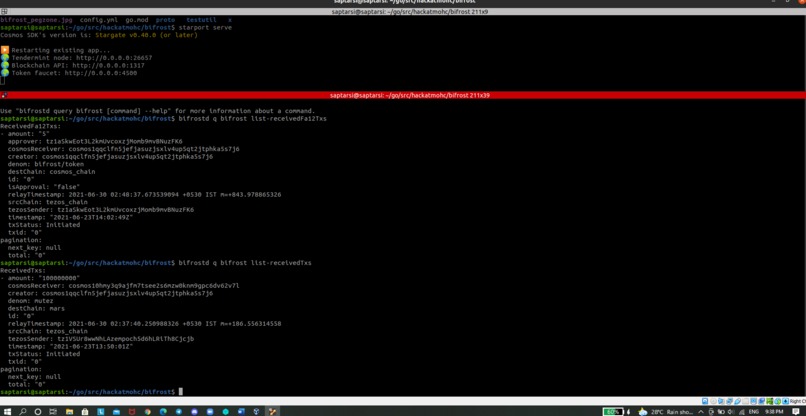Screen dimensions: 806x416
Task: Open the Action Center notifications icon
Action: pyautogui.click(x=796, y=412)
